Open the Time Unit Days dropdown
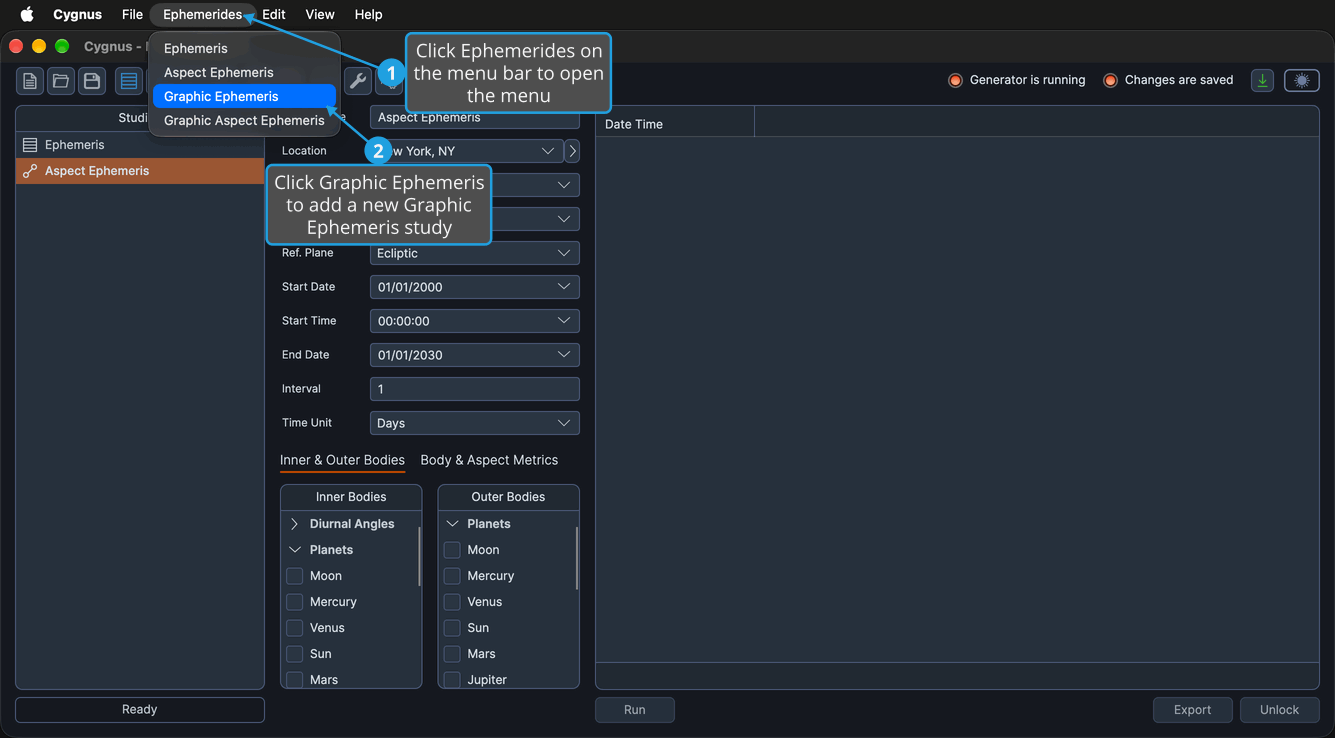This screenshot has width=1335, height=738. (x=475, y=423)
